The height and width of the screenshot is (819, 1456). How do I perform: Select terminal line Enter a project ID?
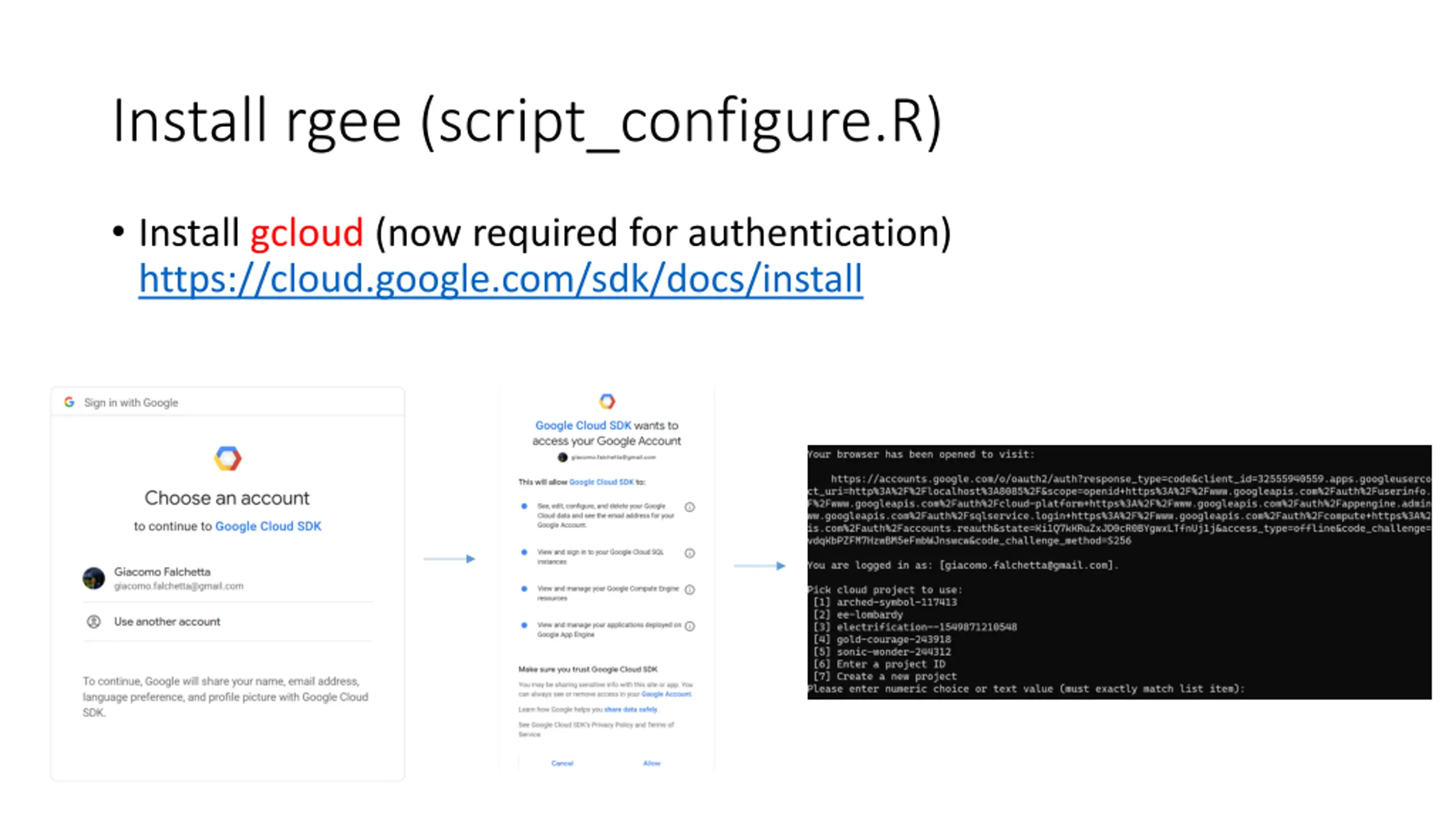pos(879,664)
